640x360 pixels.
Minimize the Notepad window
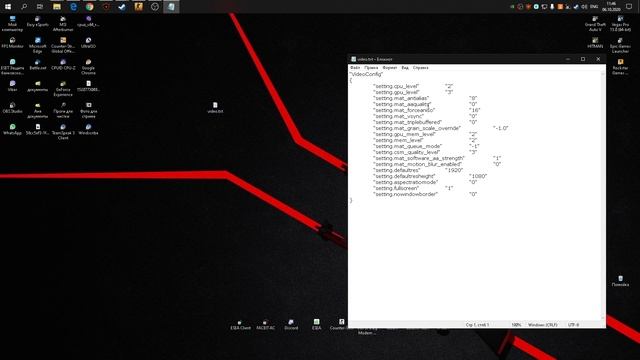point(568,59)
